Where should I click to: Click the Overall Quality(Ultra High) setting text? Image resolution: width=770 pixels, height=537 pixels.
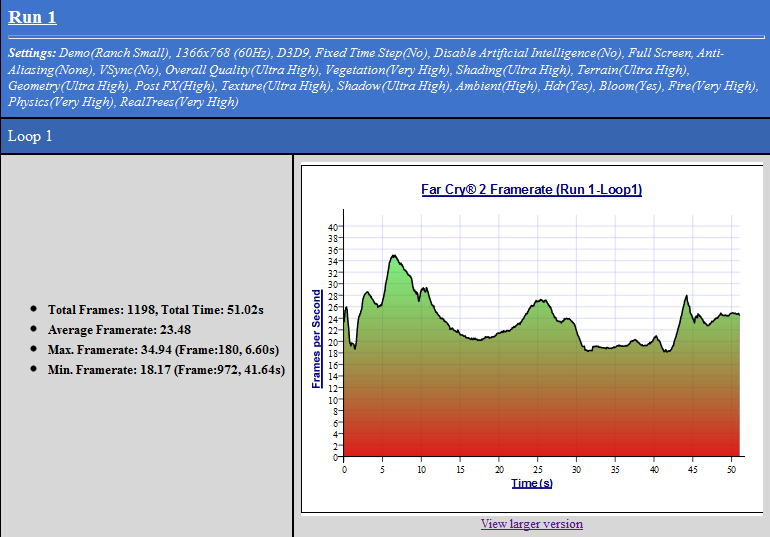point(242,70)
